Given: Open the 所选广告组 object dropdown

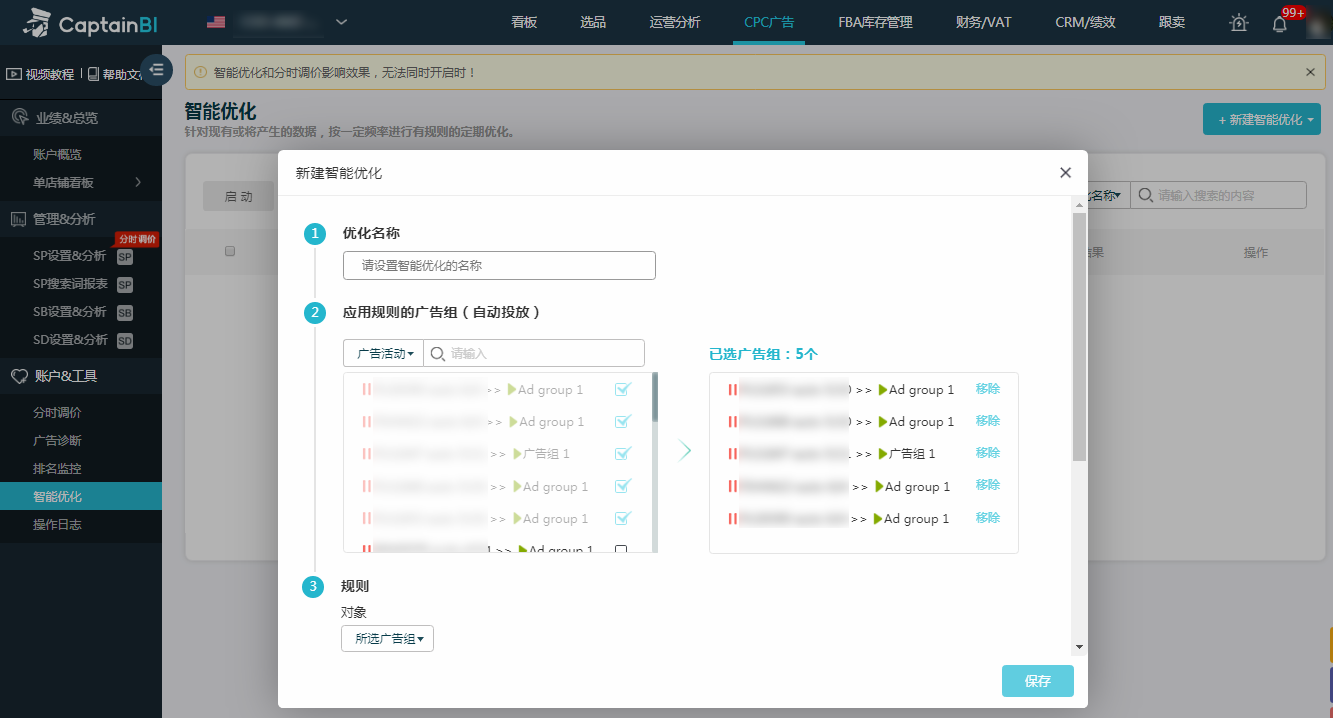Looking at the screenshot, I should [387, 639].
